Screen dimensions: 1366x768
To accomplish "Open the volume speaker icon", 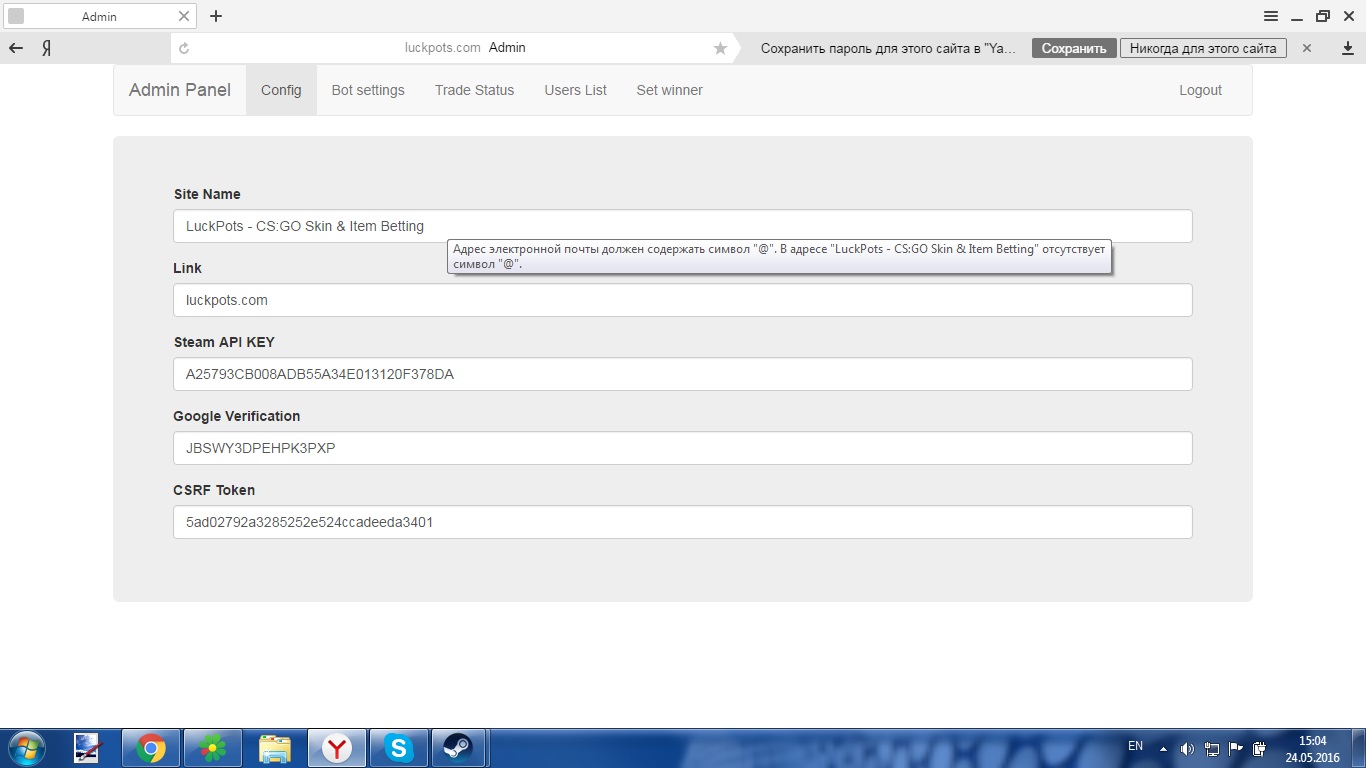I will coord(1187,749).
